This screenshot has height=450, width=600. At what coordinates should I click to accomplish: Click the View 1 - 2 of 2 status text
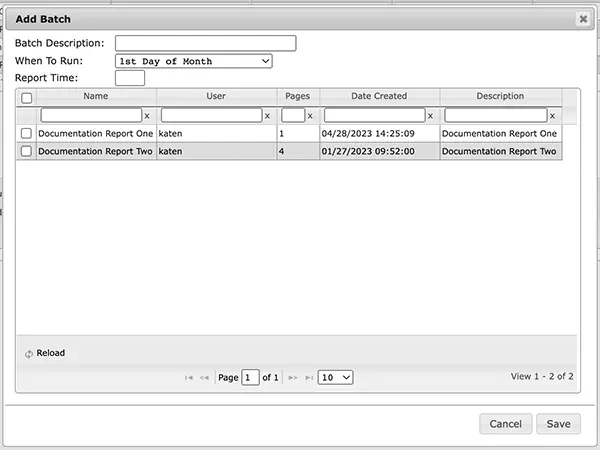point(542,377)
